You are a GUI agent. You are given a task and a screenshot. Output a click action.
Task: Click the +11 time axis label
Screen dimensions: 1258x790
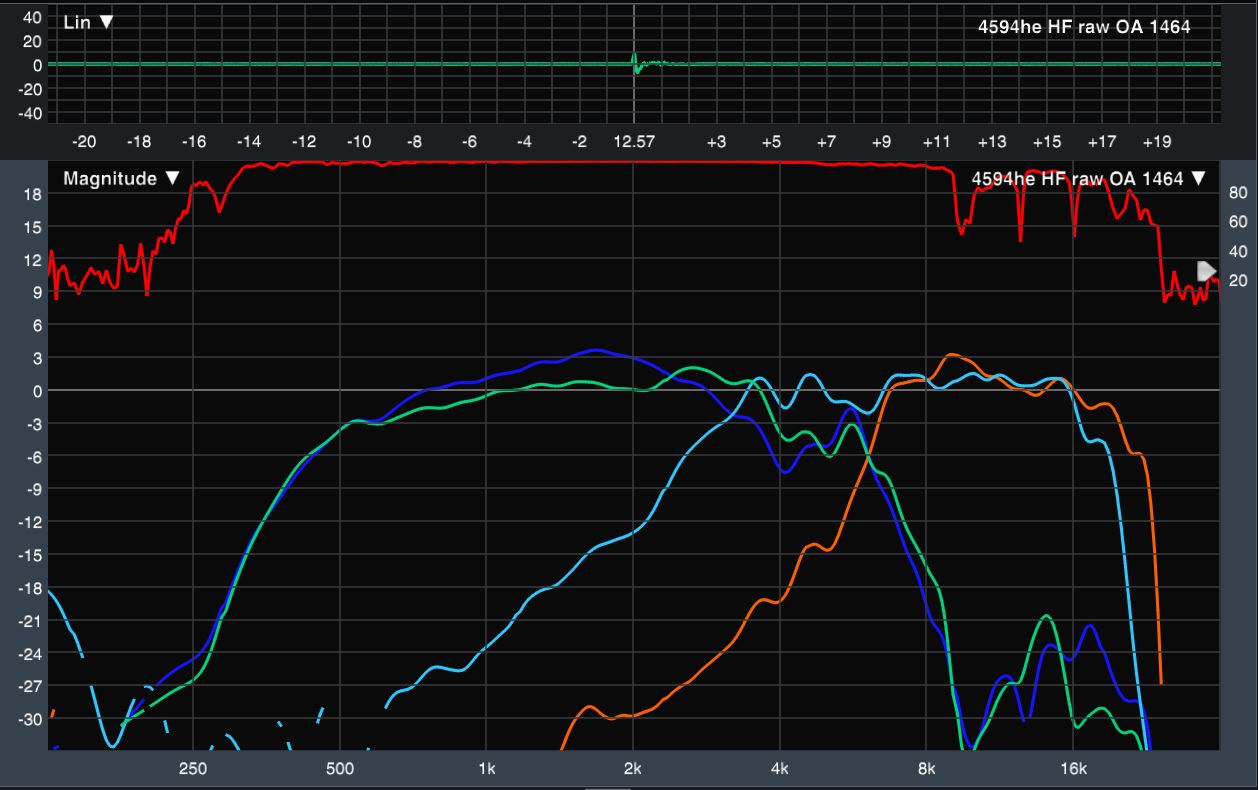pos(937,142)
